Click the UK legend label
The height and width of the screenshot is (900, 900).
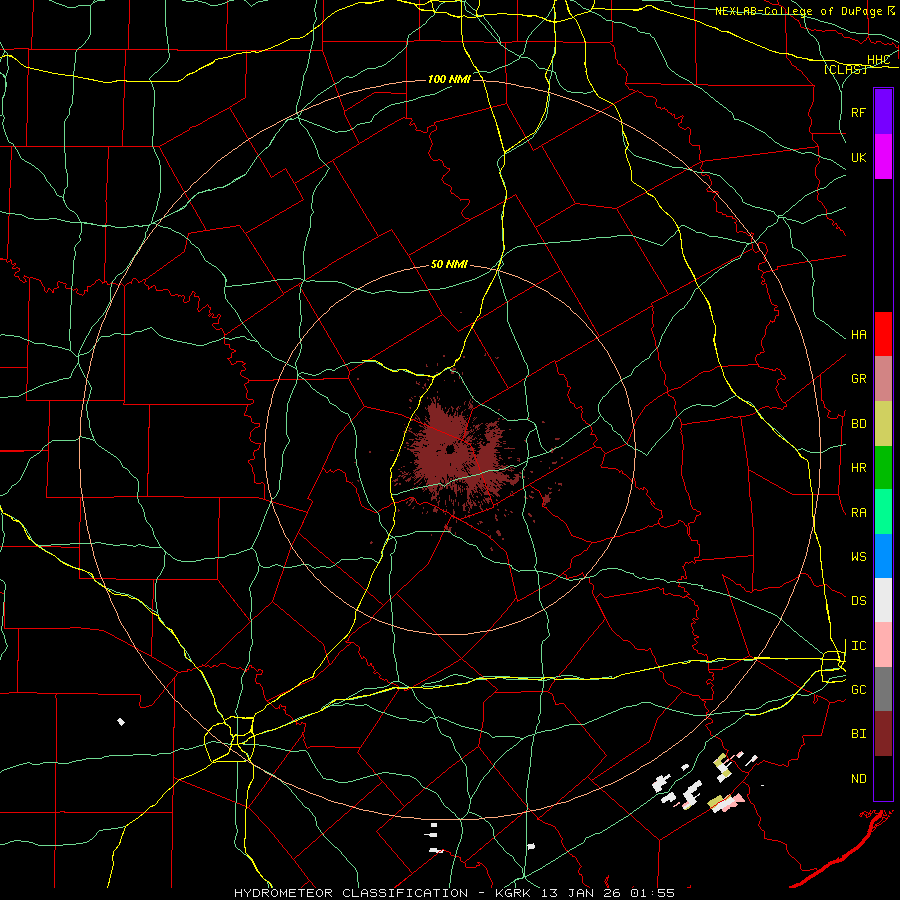[858, 157]
